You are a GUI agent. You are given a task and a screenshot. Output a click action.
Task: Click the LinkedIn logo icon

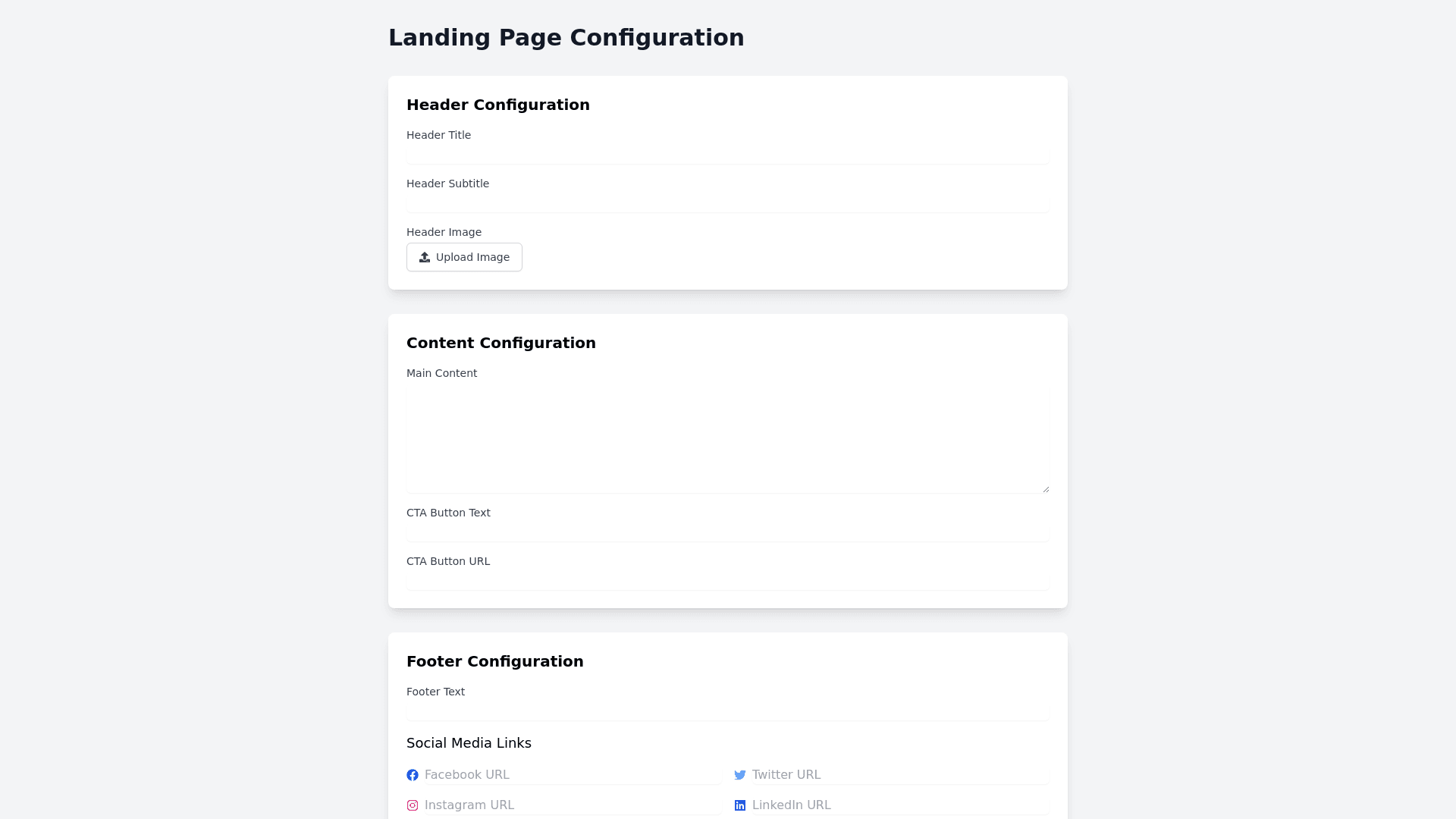[740, 805]
